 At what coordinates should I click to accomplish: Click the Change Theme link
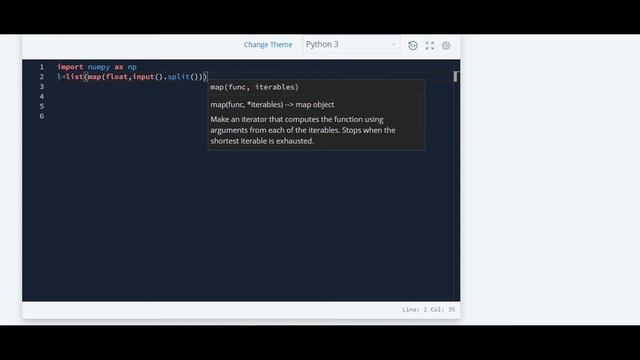pos(268,44)
